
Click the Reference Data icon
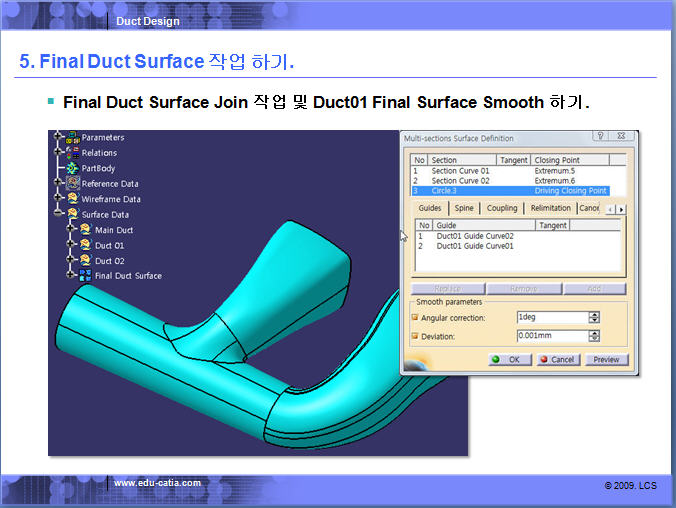72,184
